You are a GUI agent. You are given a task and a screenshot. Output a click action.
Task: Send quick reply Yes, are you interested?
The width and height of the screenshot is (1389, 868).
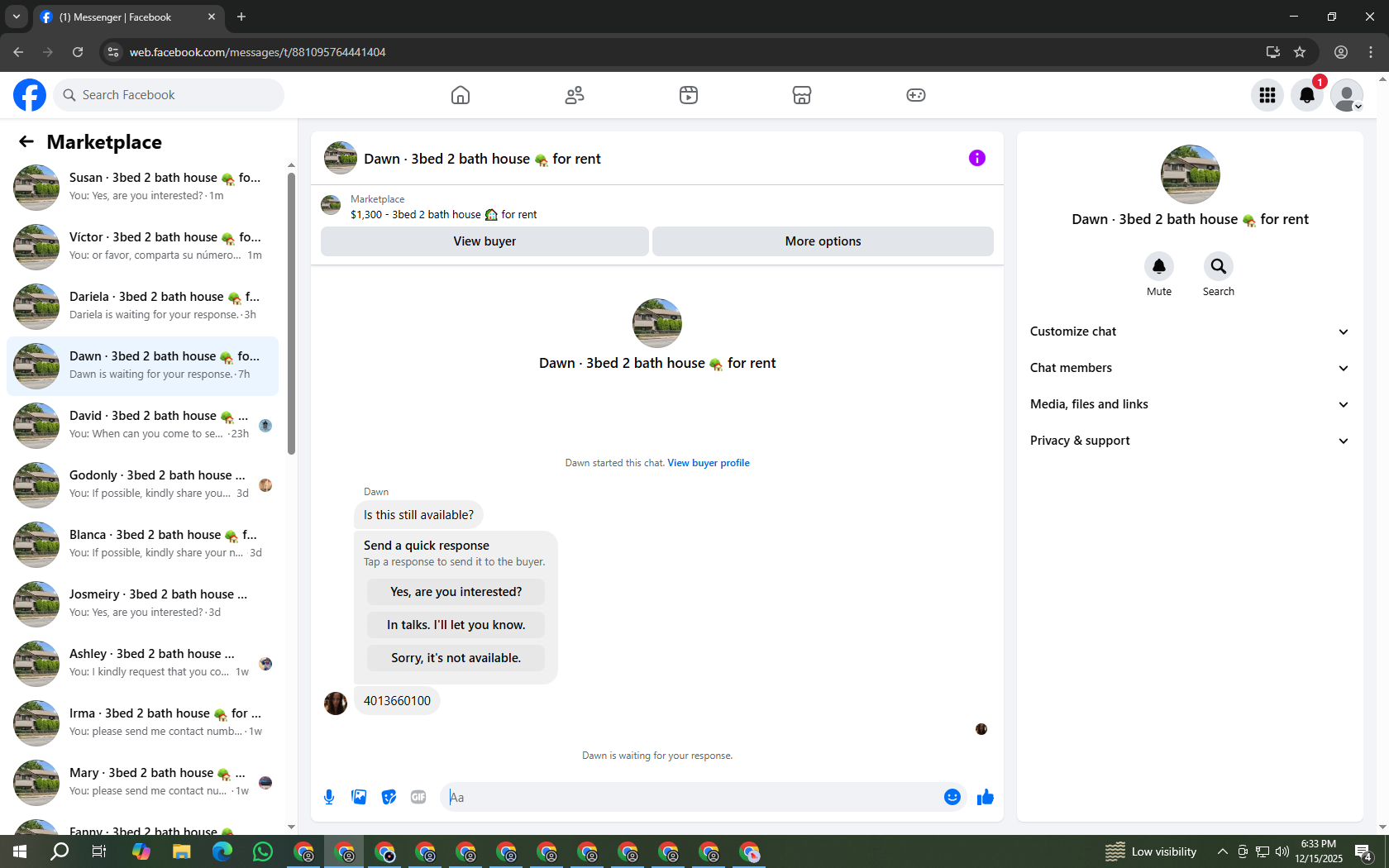[456, 592]
